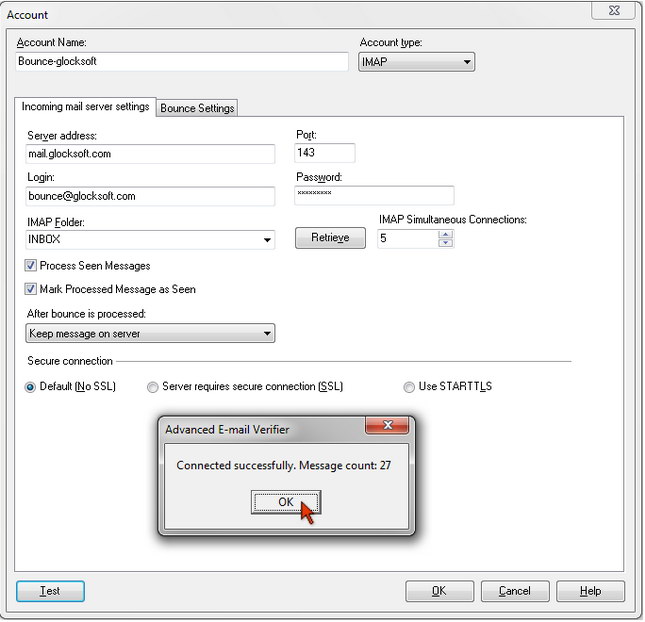645x622 pixels.
Task: Click the Connected successfully message text
Action: pos(283,466)
